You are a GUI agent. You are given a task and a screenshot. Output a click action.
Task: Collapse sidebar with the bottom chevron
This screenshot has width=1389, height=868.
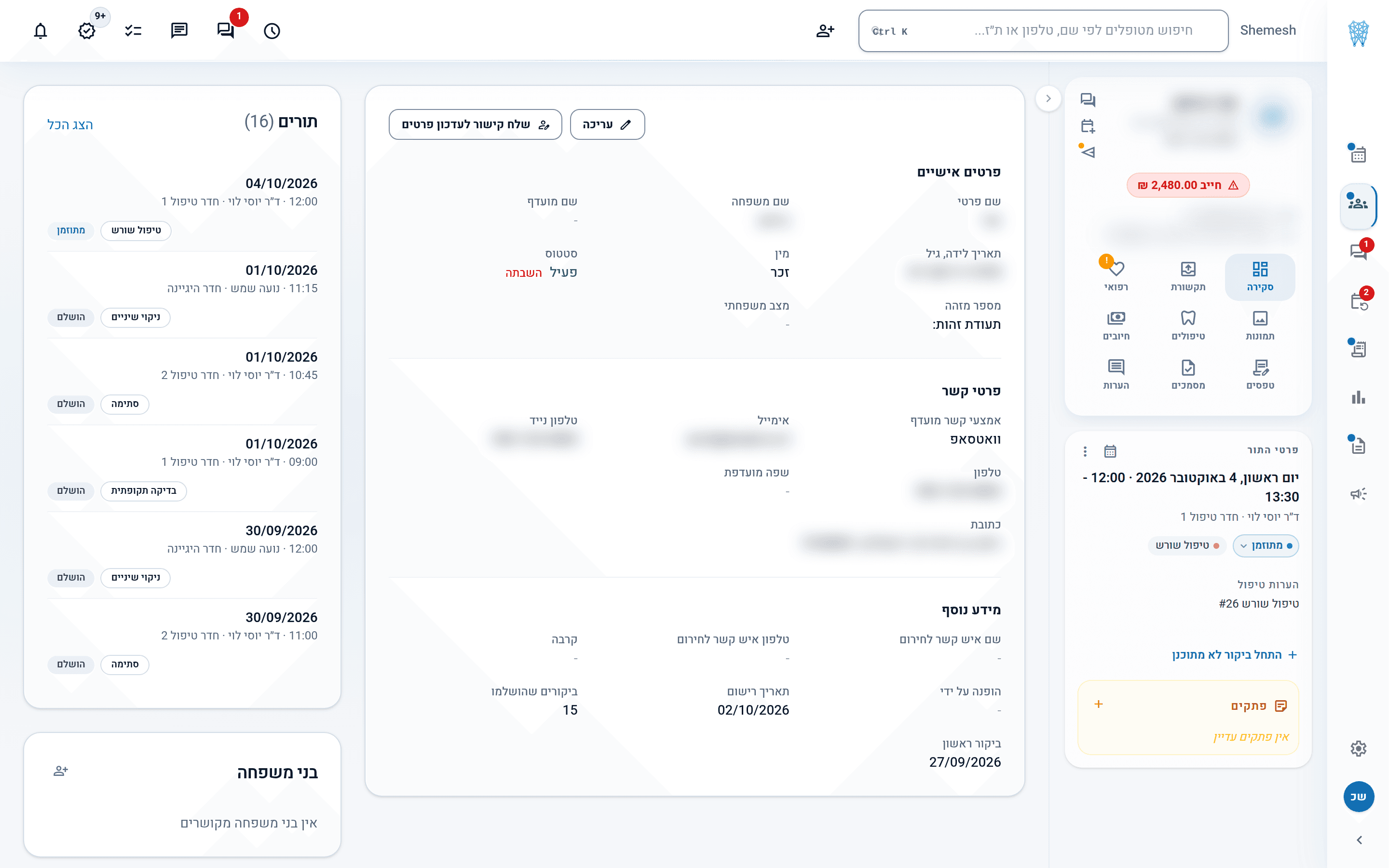[x=1359, y=840]
